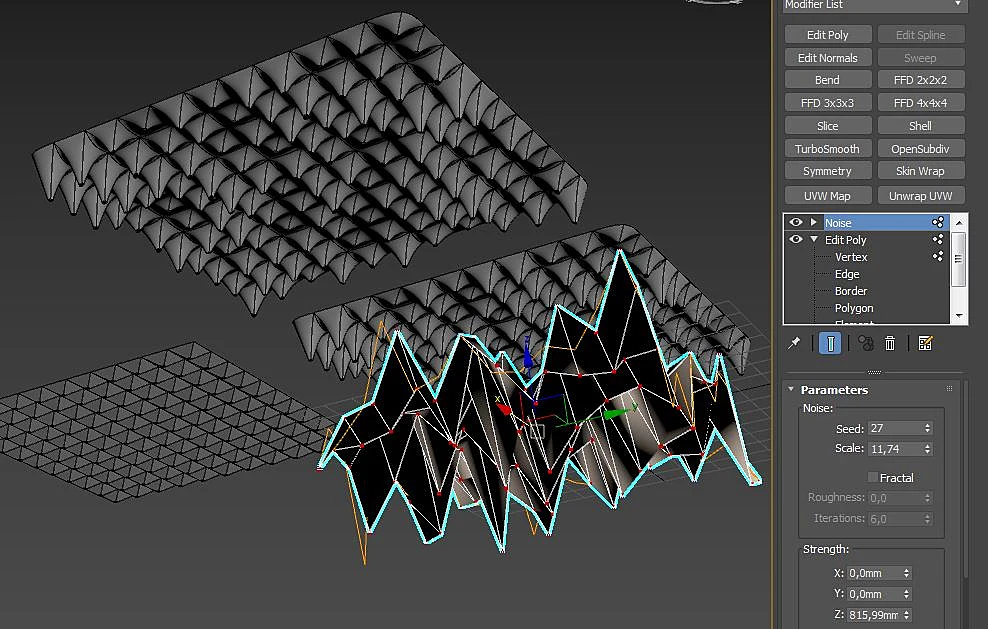Toggle Show End Result button
This screenshot has height=629, width=988.
coord(830,343)
